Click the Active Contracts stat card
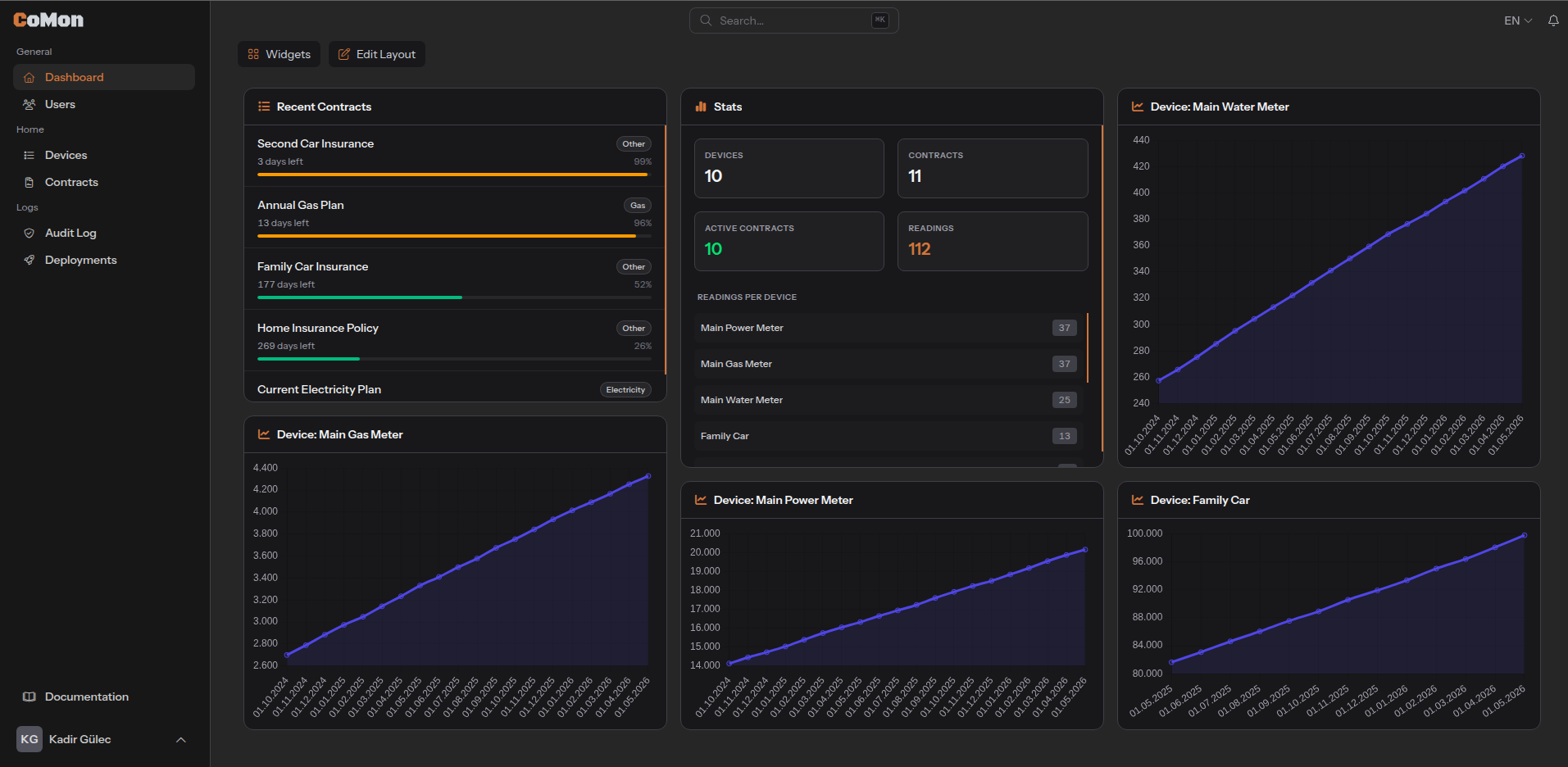 [x=789, y=241]
